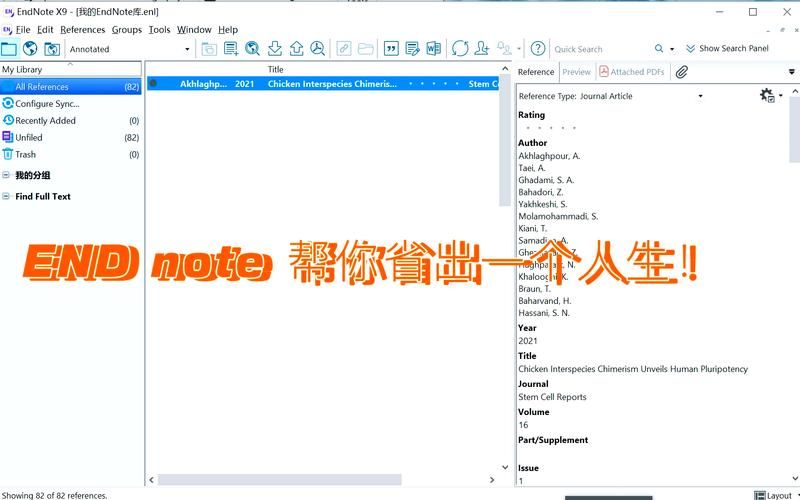The image size is (800, 500).
Task: Open the Layout button in status bar
Action: pyautogui.click(x=774, y=495)
